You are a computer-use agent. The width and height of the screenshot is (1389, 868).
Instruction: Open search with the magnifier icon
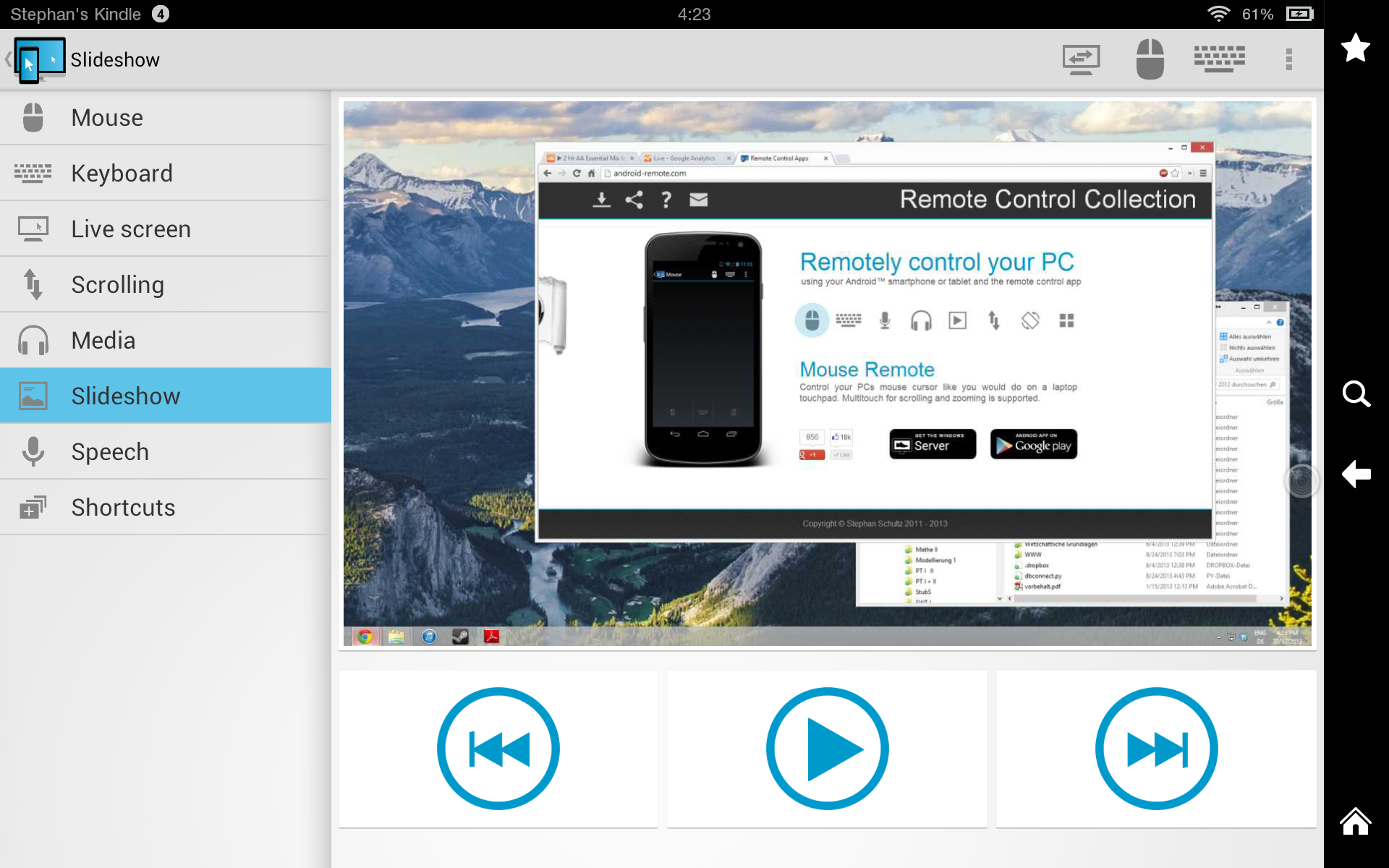click(x=1356, y=394)
